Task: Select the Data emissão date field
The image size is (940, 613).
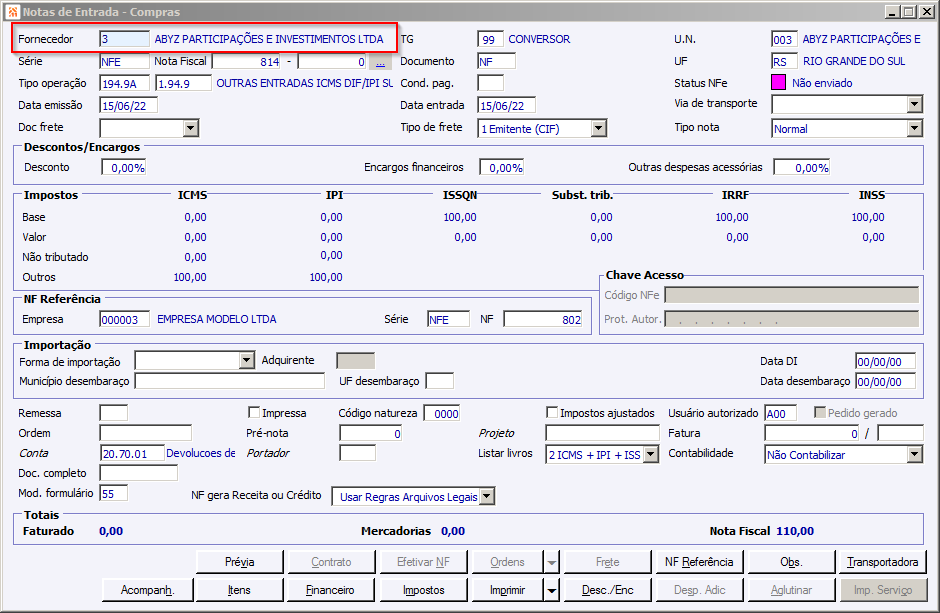Action: [x=129, y=105]
